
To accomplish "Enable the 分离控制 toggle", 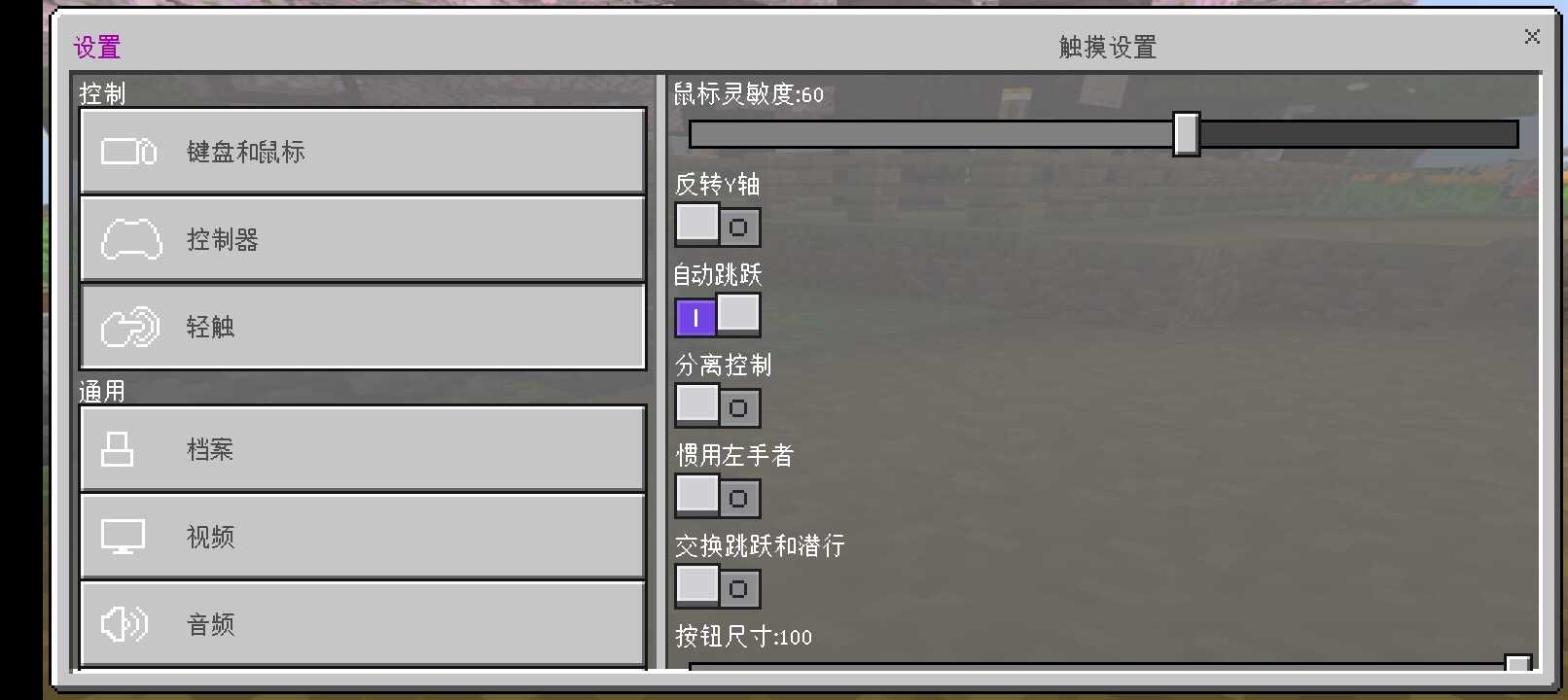I will coord(718,405).
